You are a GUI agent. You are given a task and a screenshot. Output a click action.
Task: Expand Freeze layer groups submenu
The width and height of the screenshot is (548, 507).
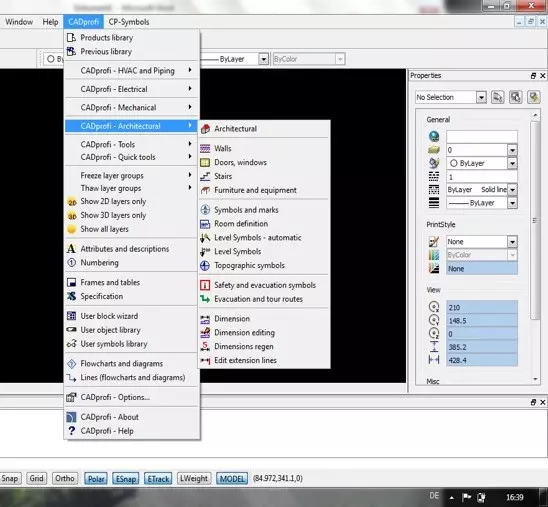coord(132,175)
